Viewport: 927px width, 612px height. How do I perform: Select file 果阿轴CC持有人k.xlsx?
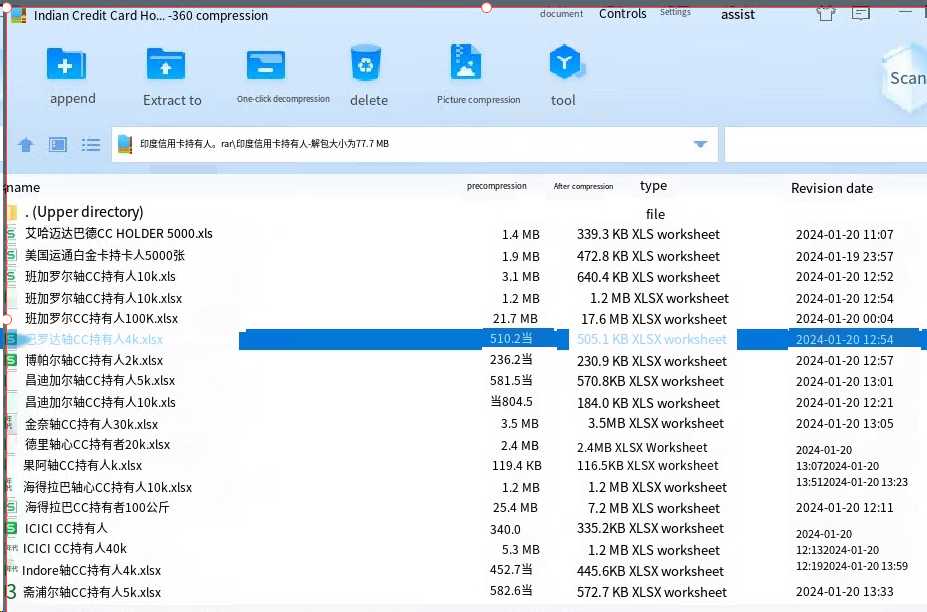(x=83, y=465)
